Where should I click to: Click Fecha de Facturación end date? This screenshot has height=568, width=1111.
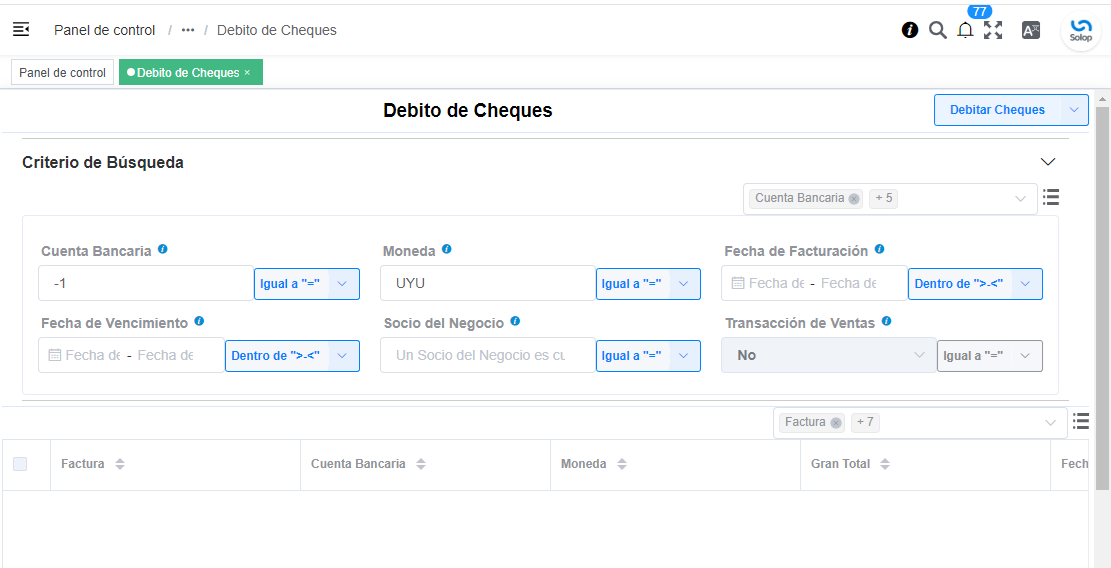point(849,283)
